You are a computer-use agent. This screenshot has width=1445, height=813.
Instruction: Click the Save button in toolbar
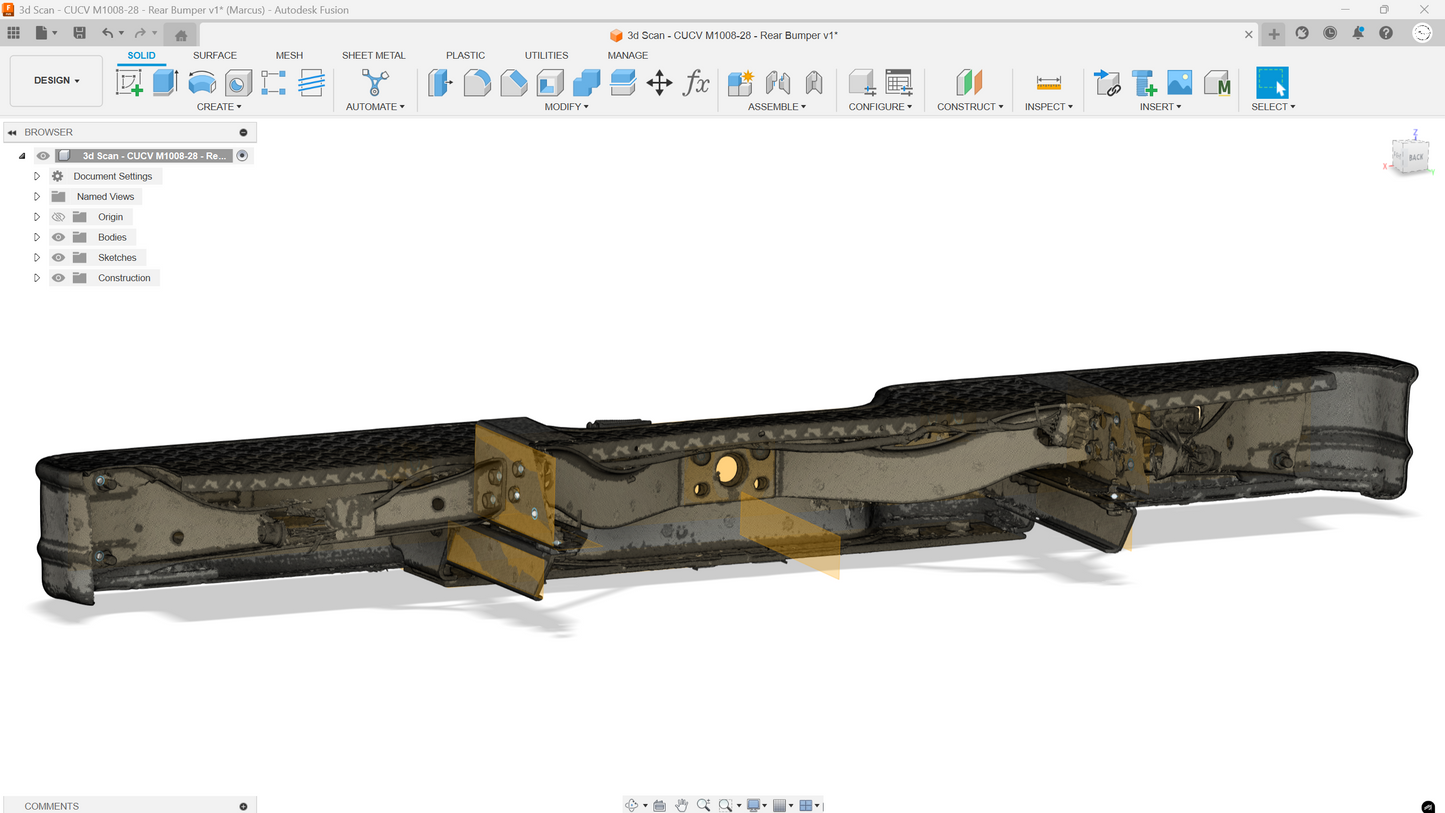point(80,33)
